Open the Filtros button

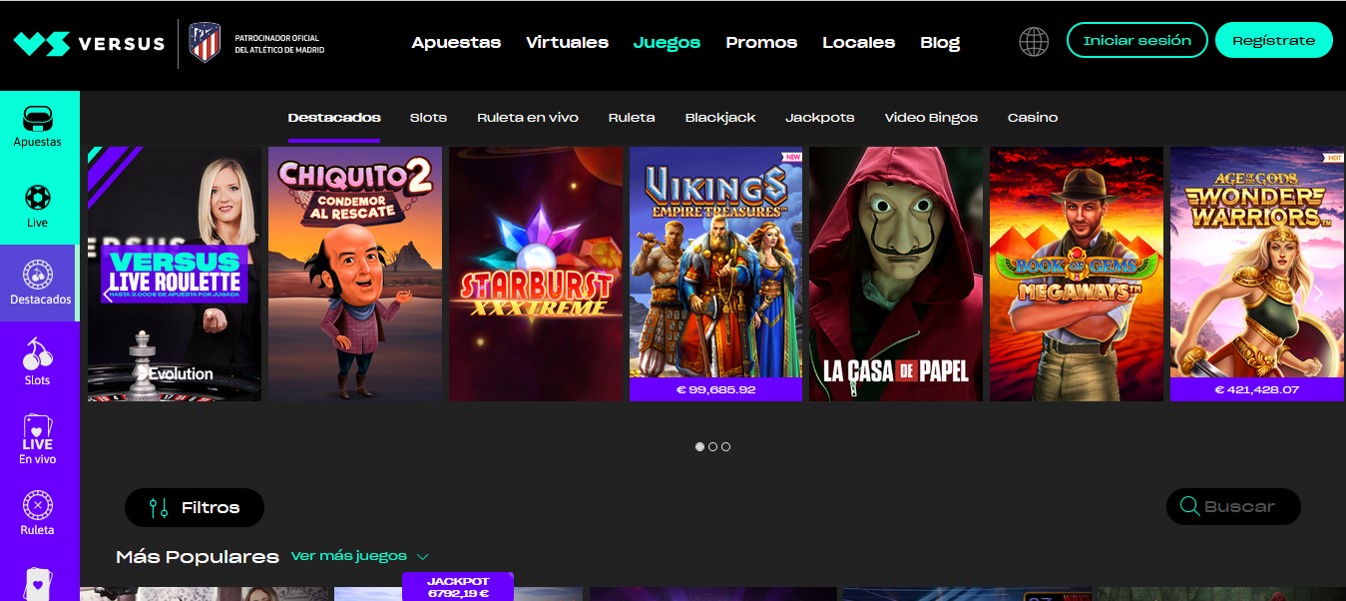click(194, 508)
